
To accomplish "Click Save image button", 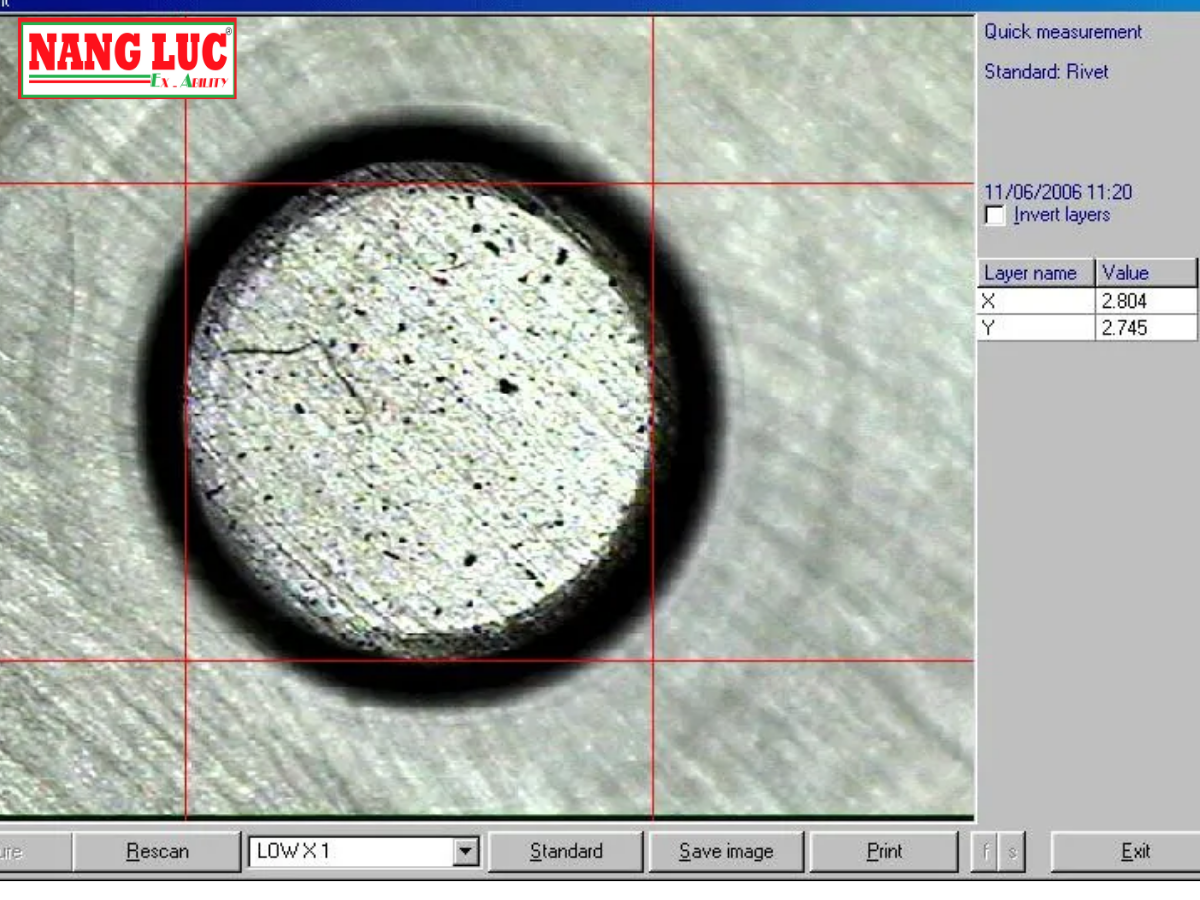I will point(726,852).
